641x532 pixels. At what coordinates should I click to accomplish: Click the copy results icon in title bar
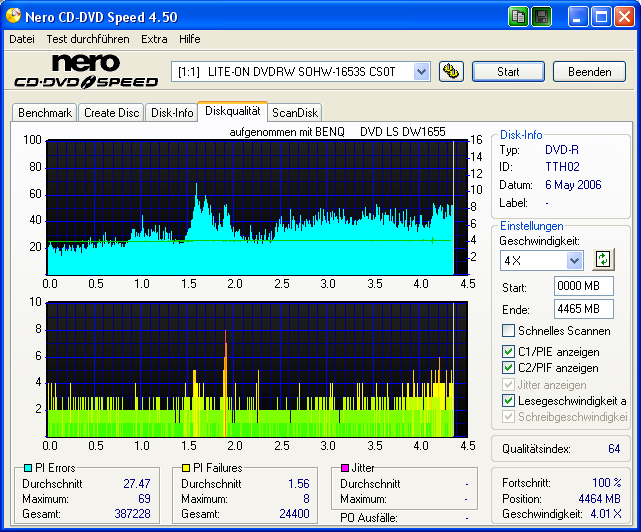point(518,17)
